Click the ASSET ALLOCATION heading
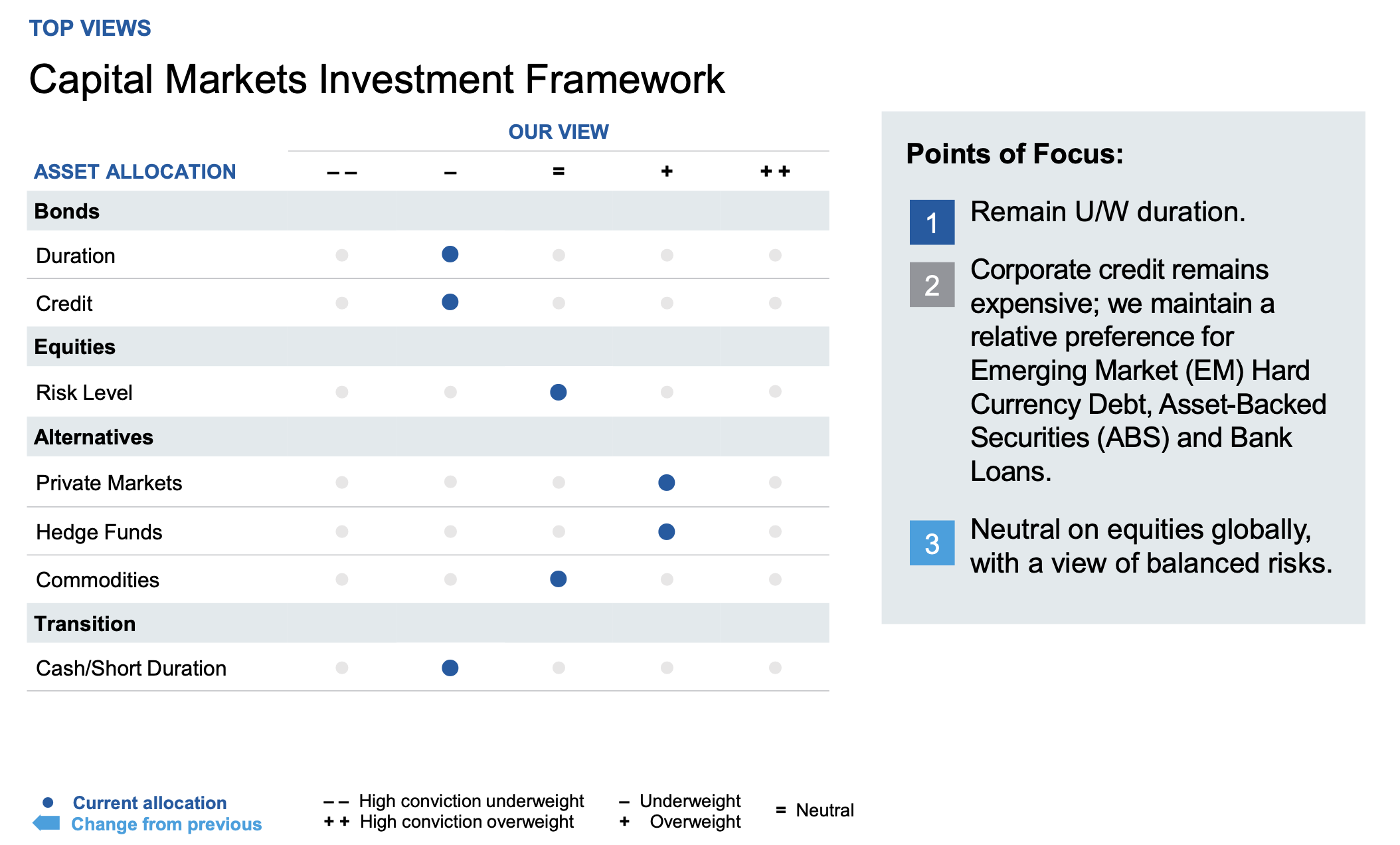This screenshot has height=845, width=1400. pos(135,171)
